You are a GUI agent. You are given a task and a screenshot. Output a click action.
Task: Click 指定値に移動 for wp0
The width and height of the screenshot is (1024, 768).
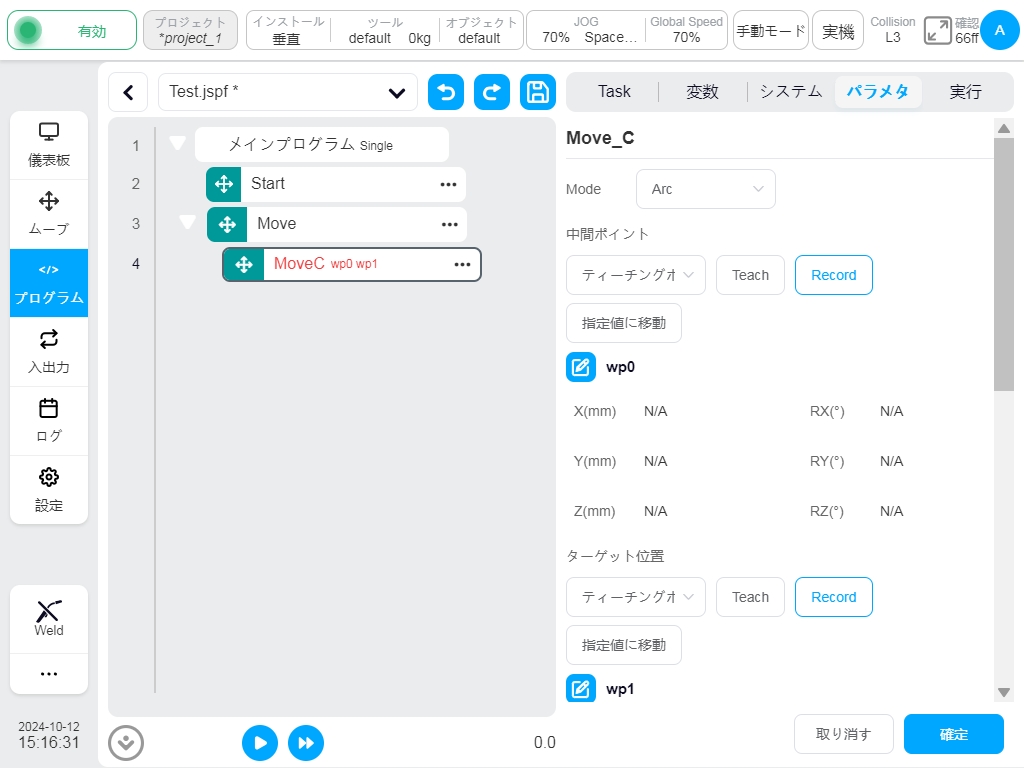[624, 323]
